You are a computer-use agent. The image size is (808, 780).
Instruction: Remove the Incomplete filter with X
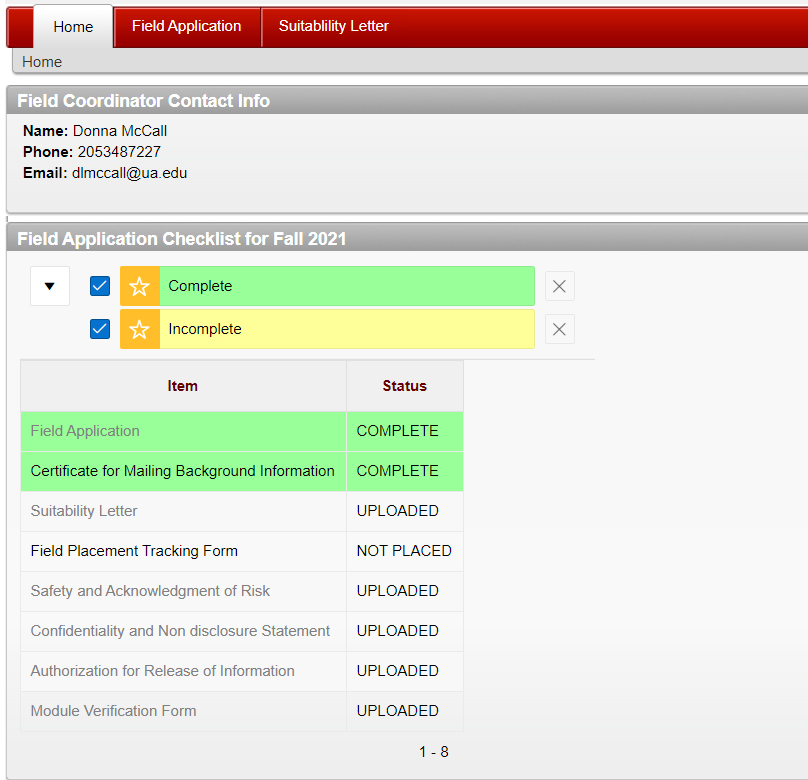tap(559, 330)
